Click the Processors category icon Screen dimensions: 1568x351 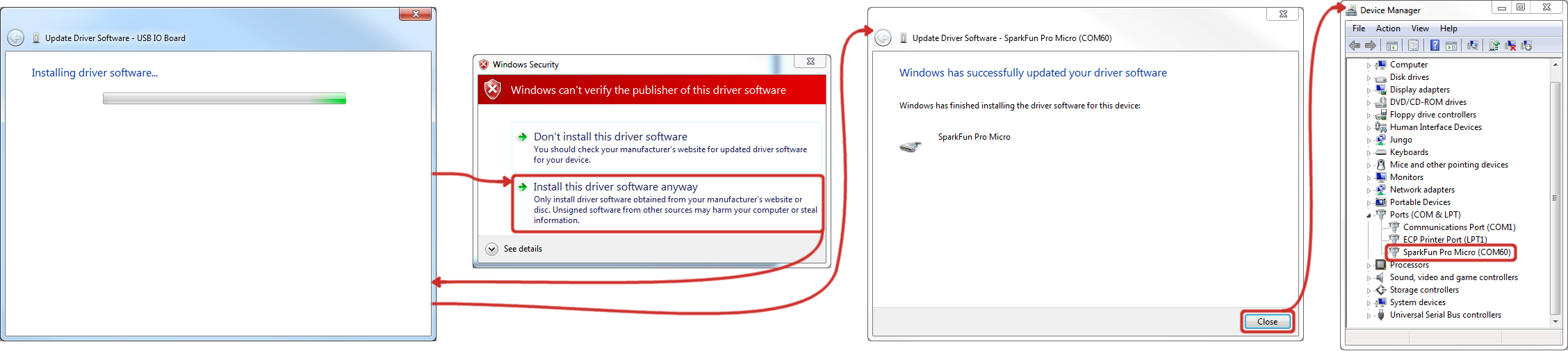[x=1381, y=265]
